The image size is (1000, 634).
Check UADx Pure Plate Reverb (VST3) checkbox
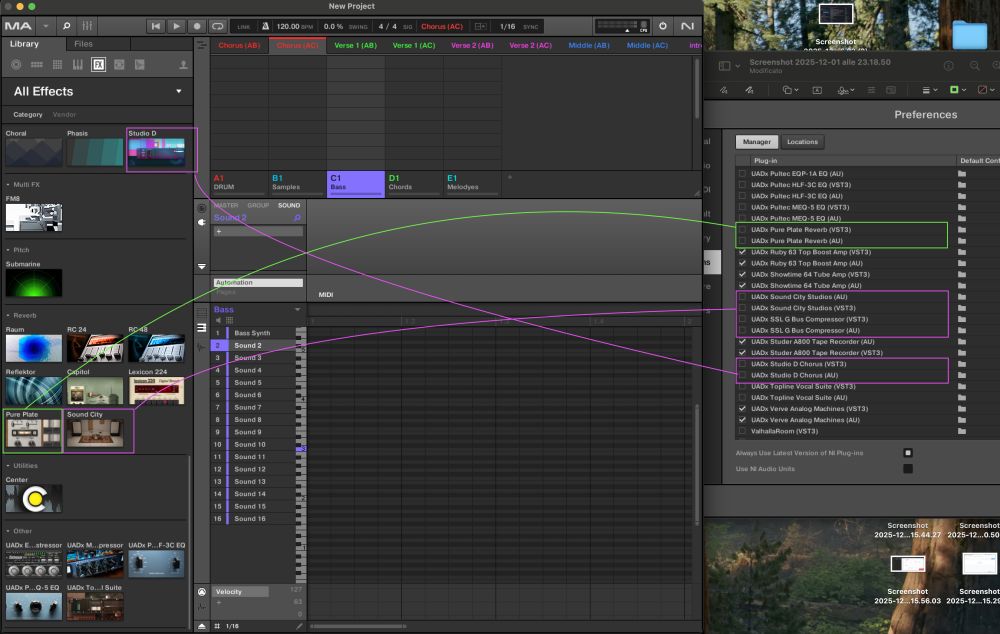pyautogui.click(x=742, y=230)
